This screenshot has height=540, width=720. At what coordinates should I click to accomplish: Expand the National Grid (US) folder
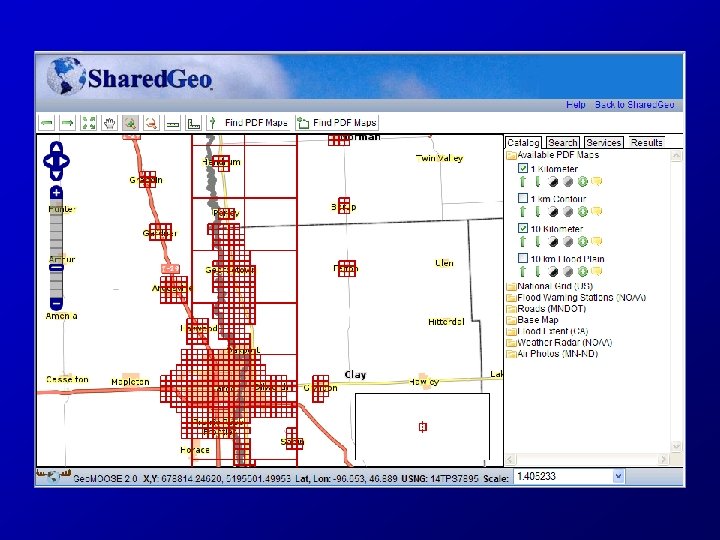511,287
